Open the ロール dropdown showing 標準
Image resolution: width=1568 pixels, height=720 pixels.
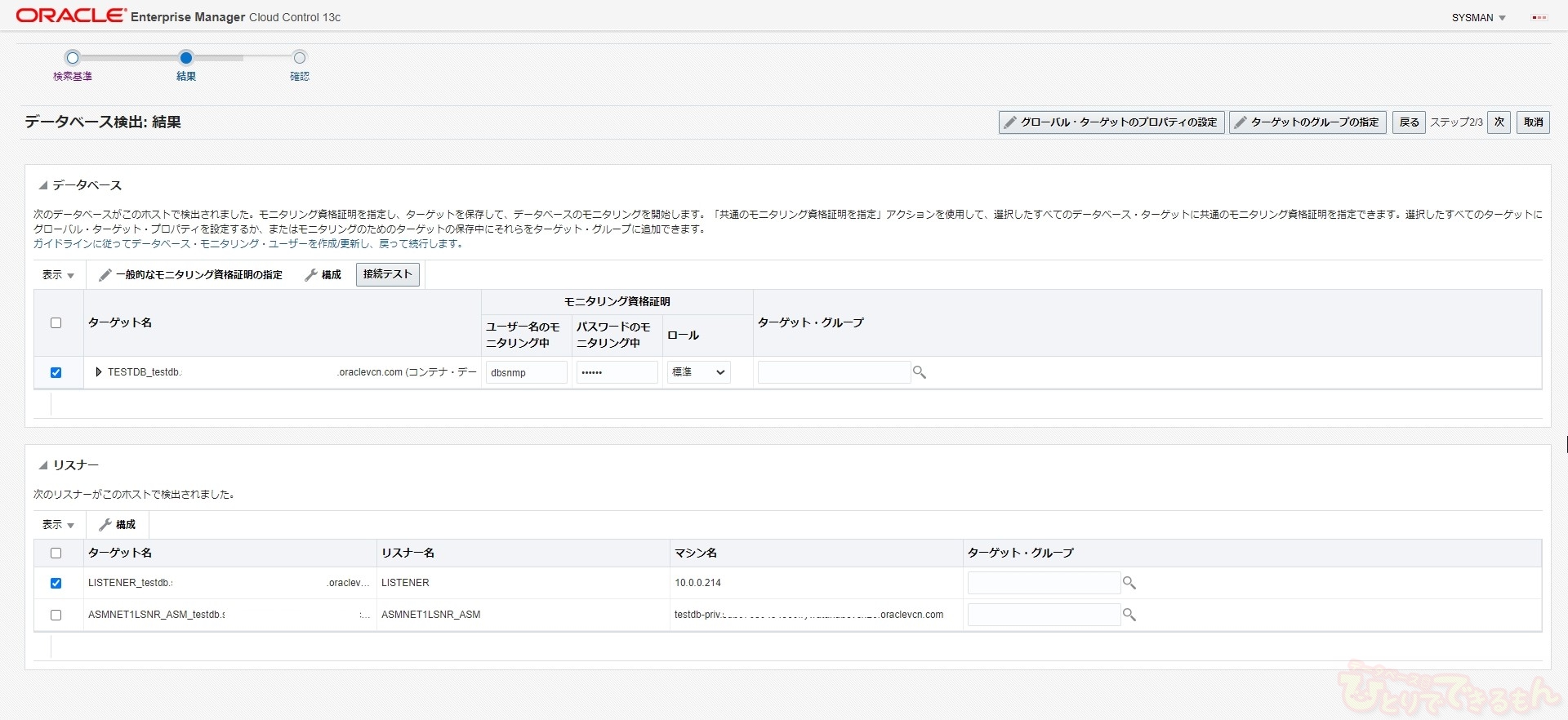coord(698,372)
